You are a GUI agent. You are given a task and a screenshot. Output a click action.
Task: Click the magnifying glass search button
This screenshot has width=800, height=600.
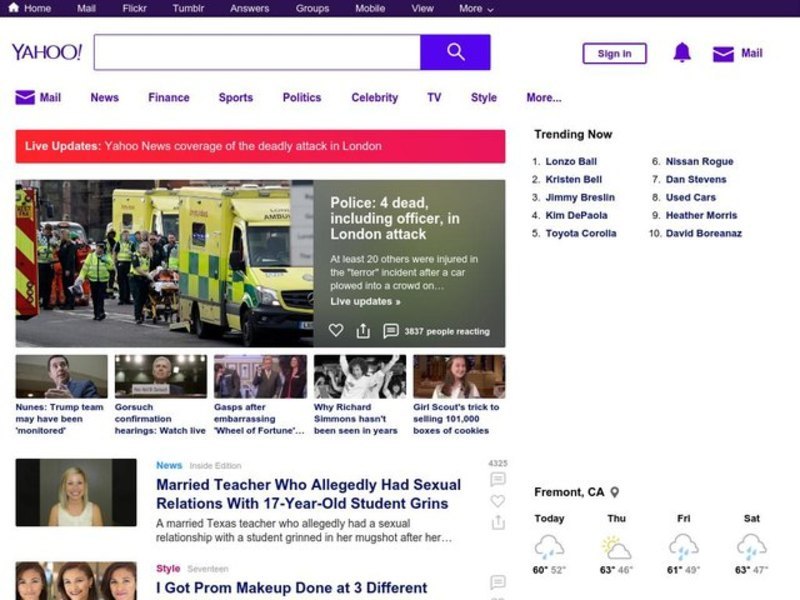click(x=455, y=52)
